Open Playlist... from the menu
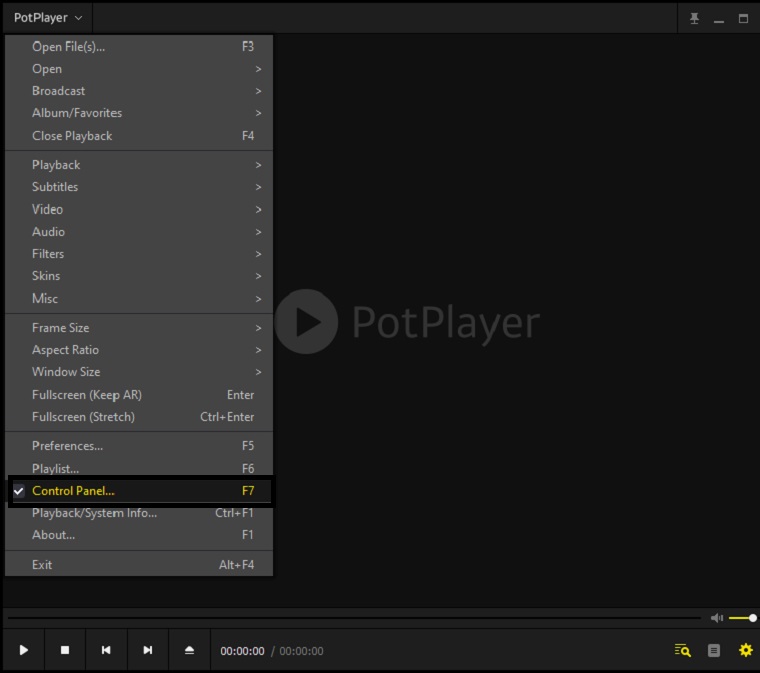 coord(139,468)
